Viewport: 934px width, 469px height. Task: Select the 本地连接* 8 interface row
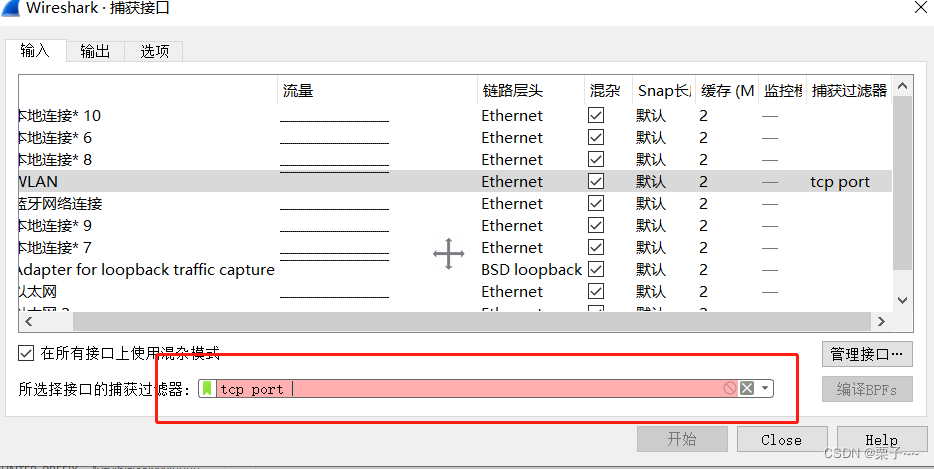point(455,159)
